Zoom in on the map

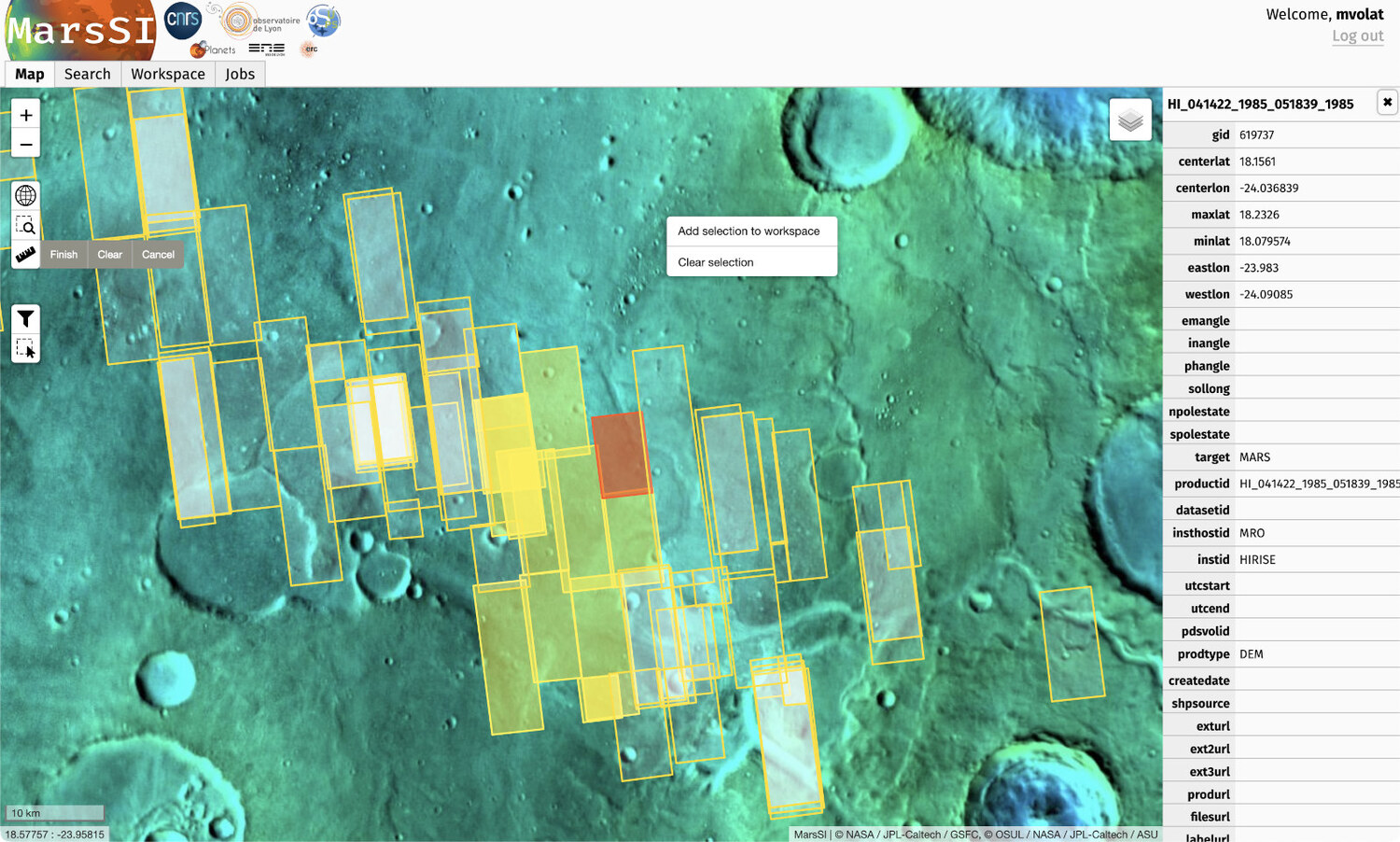tap(26, 116)
